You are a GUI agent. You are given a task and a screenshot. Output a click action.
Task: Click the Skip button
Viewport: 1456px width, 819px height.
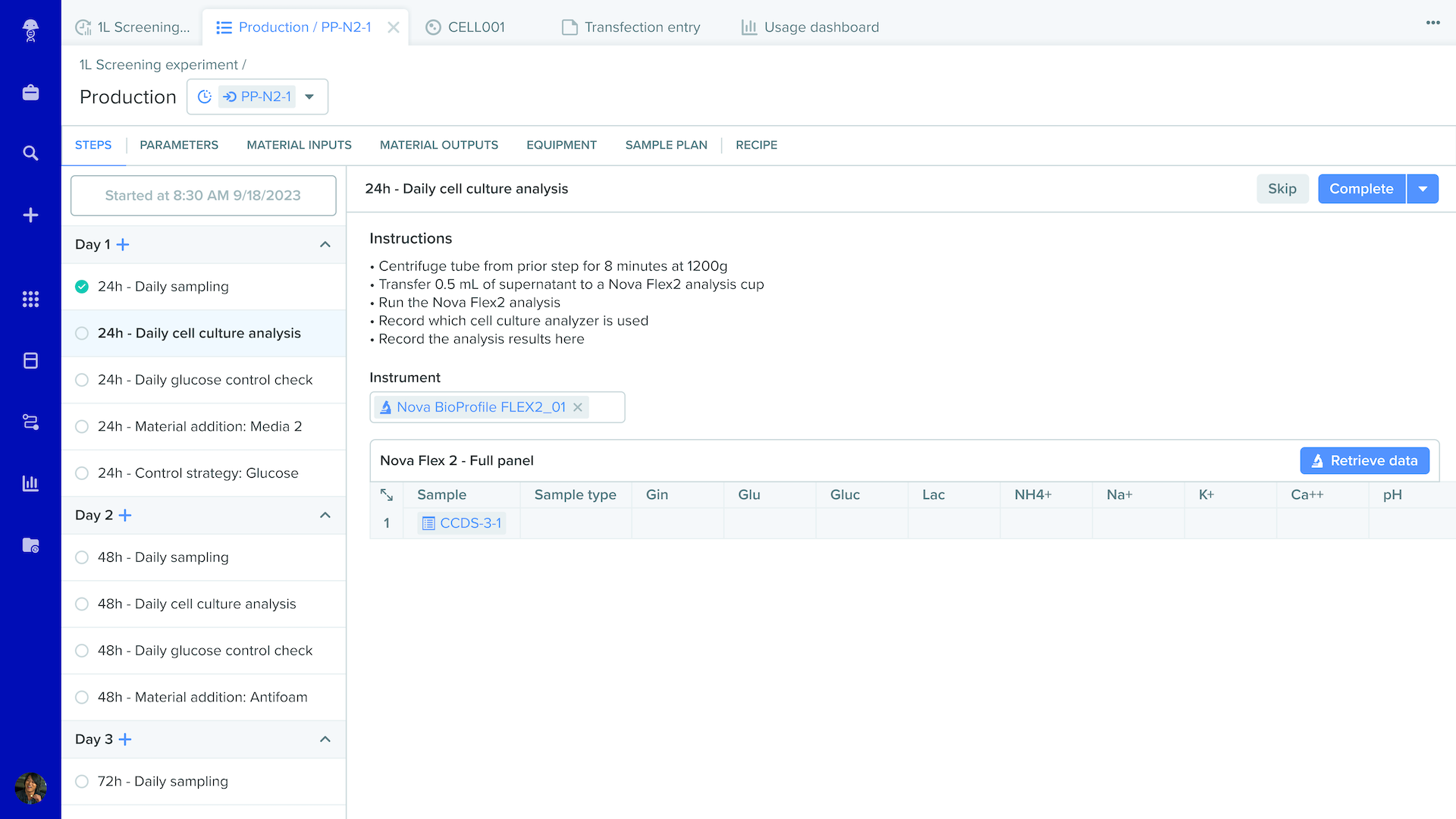tap(1282, 189)
